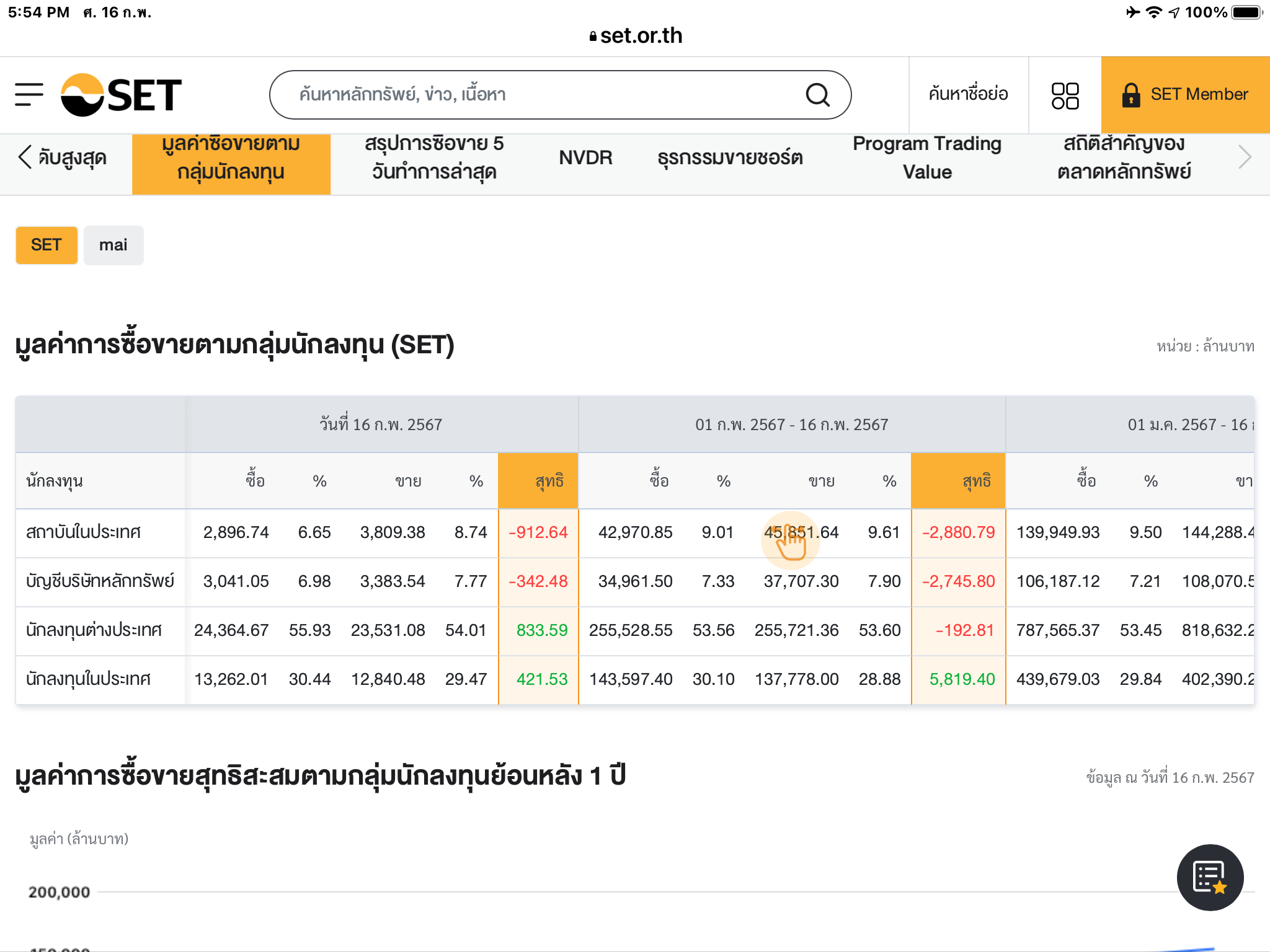1270x952 pixels.
Task: Tap the search magnifier icon
Action: [817, 95]
